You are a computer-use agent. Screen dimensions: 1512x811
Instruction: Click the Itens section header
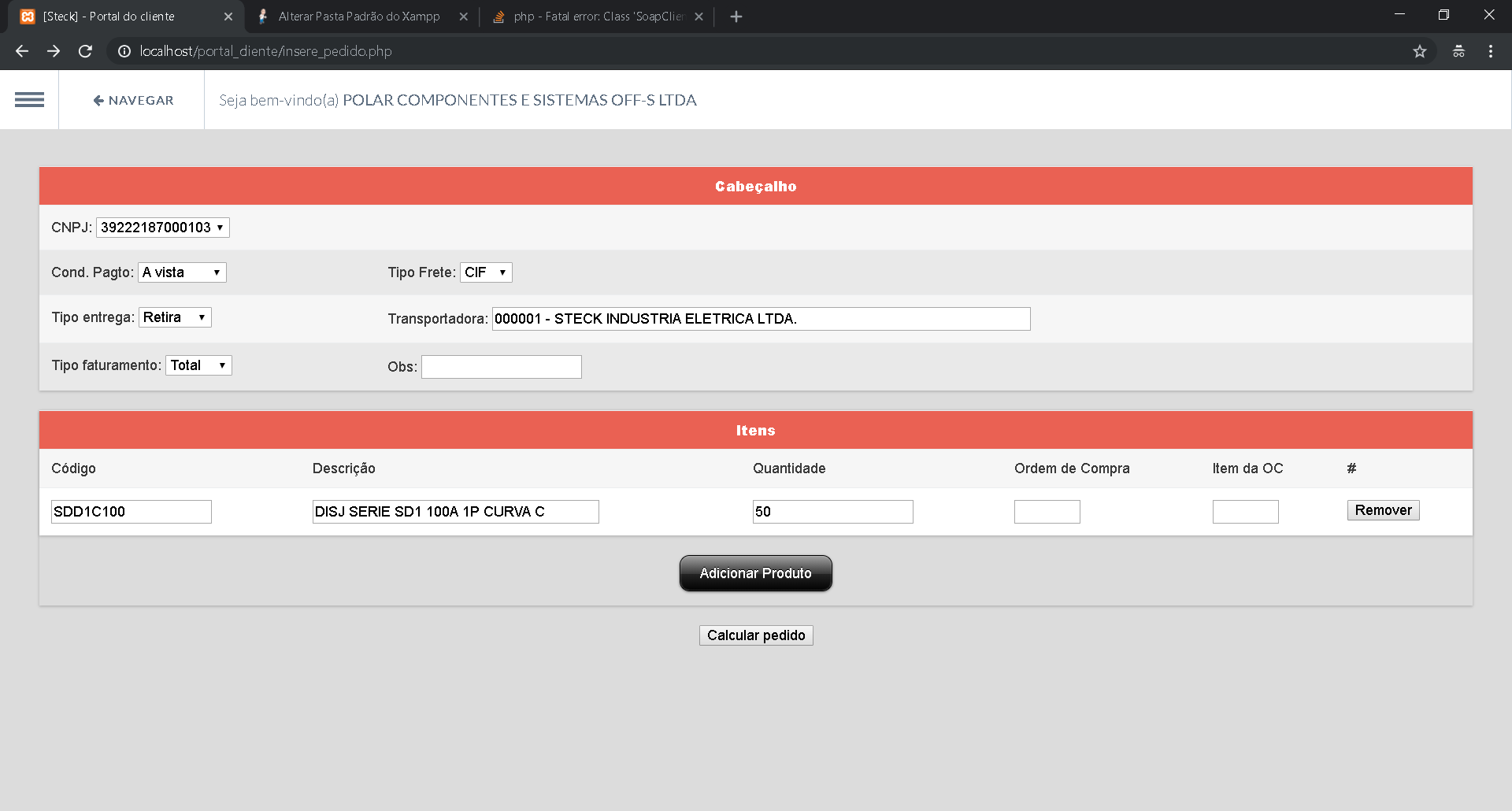(756, 431)
